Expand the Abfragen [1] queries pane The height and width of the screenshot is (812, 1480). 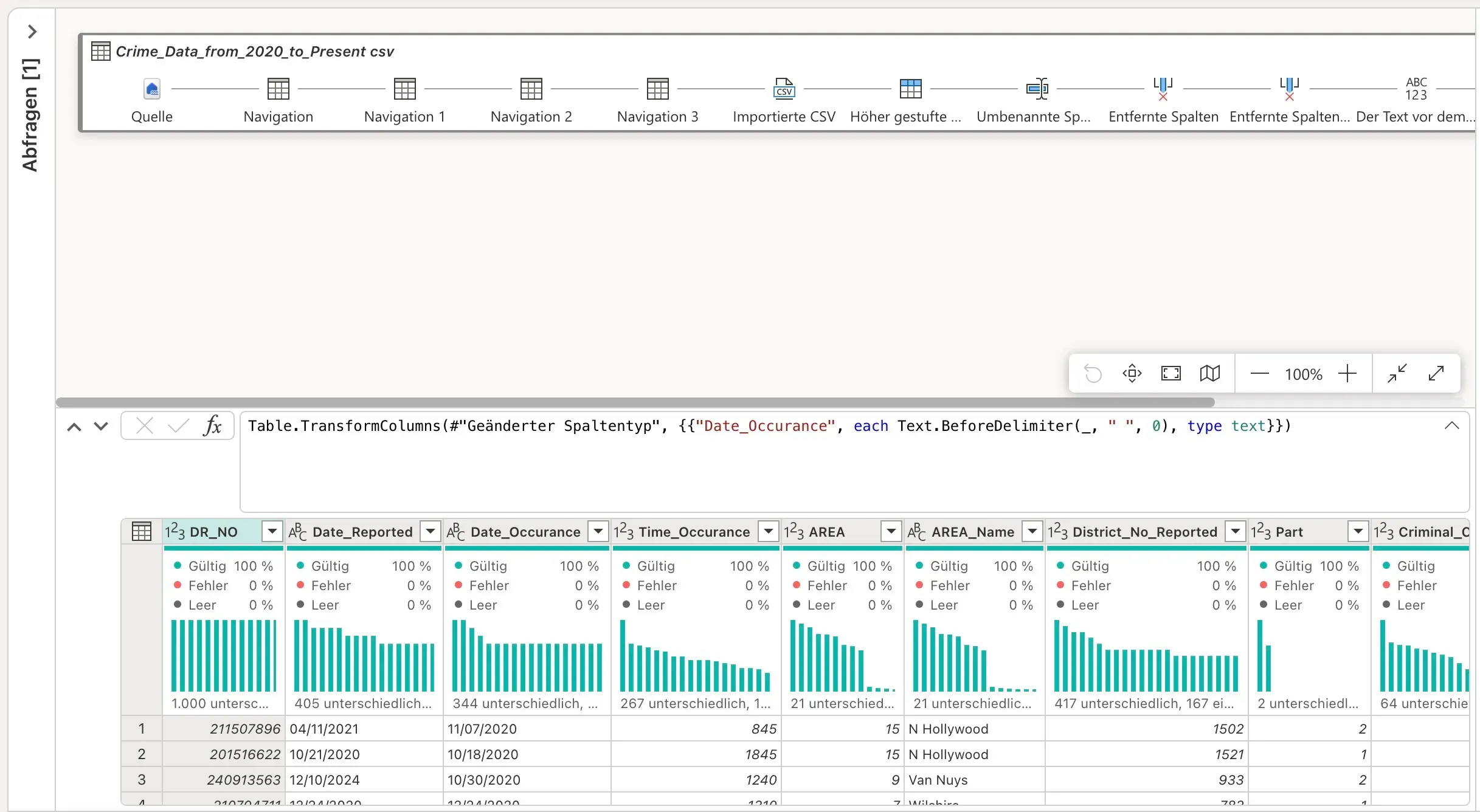32,31
